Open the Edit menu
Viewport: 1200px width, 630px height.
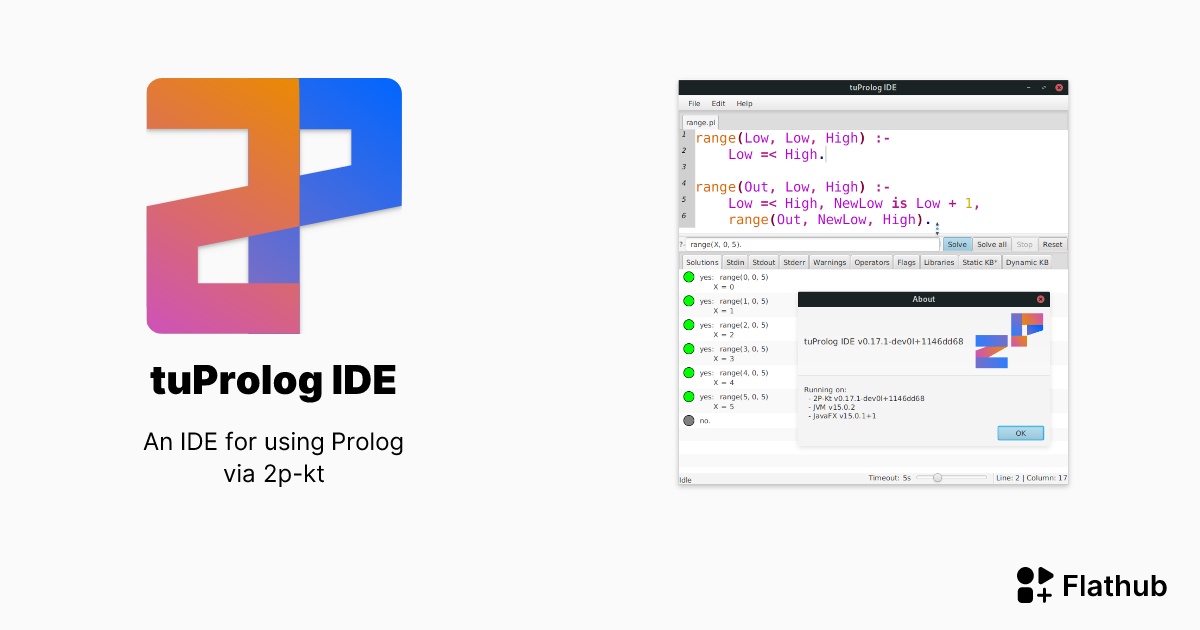[x=717, y=103]
